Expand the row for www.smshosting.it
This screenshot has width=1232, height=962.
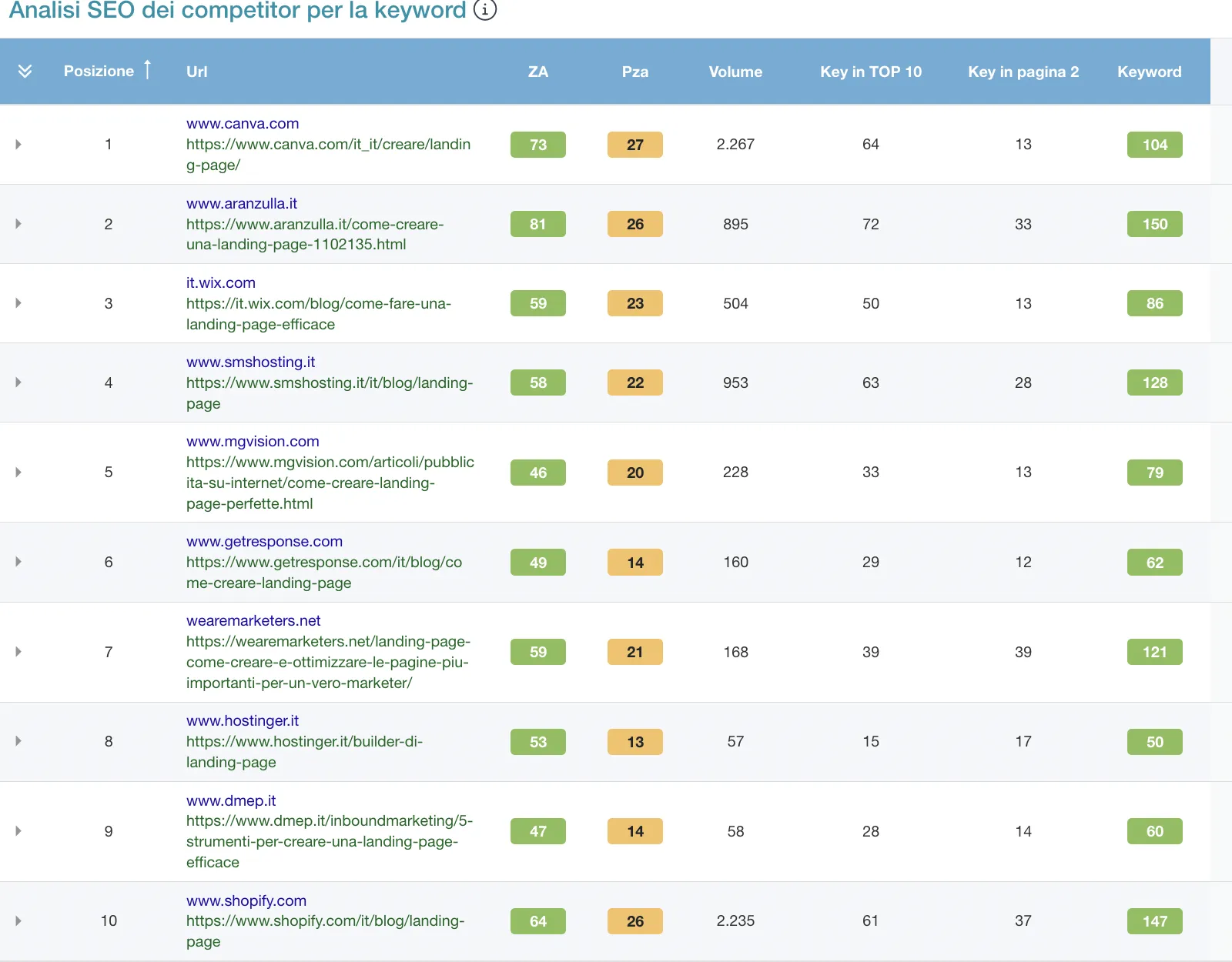(18, 382)
